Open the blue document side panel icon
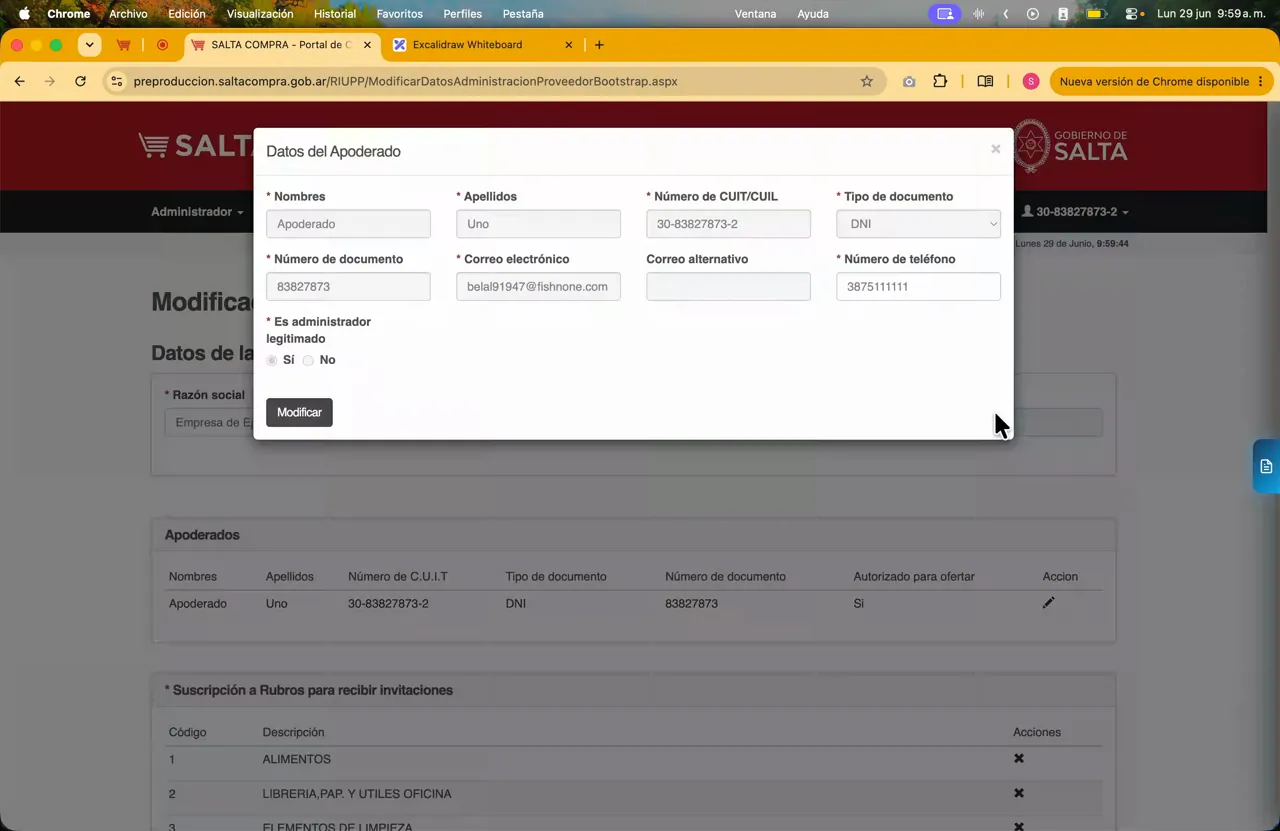 coord(1266,466)
